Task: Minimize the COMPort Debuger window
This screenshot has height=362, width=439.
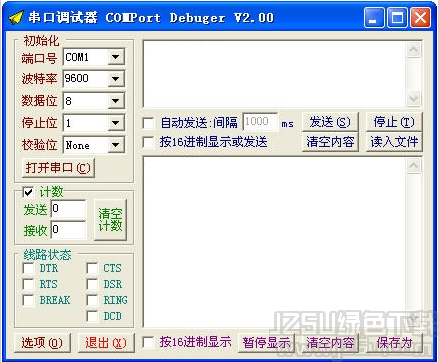Action: pos(374,17)
